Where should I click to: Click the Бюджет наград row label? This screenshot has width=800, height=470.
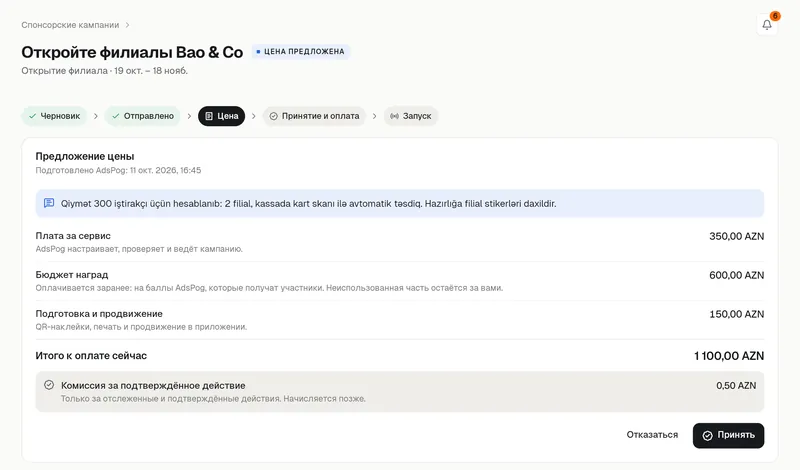tap(72, 275)
